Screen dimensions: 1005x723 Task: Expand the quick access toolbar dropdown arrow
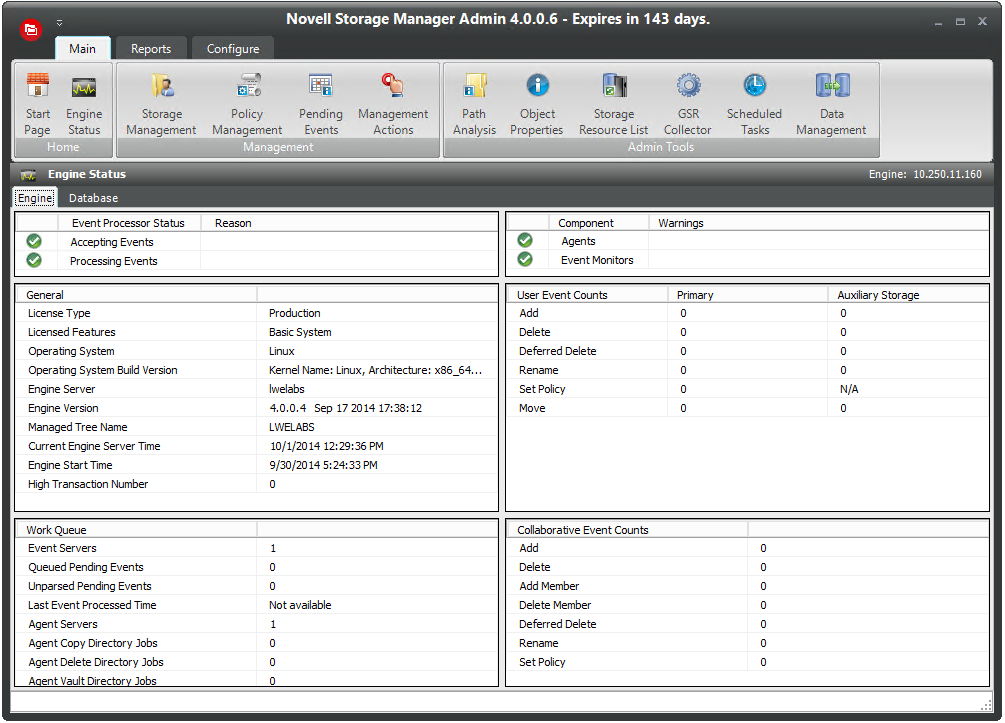pos(59,22)
